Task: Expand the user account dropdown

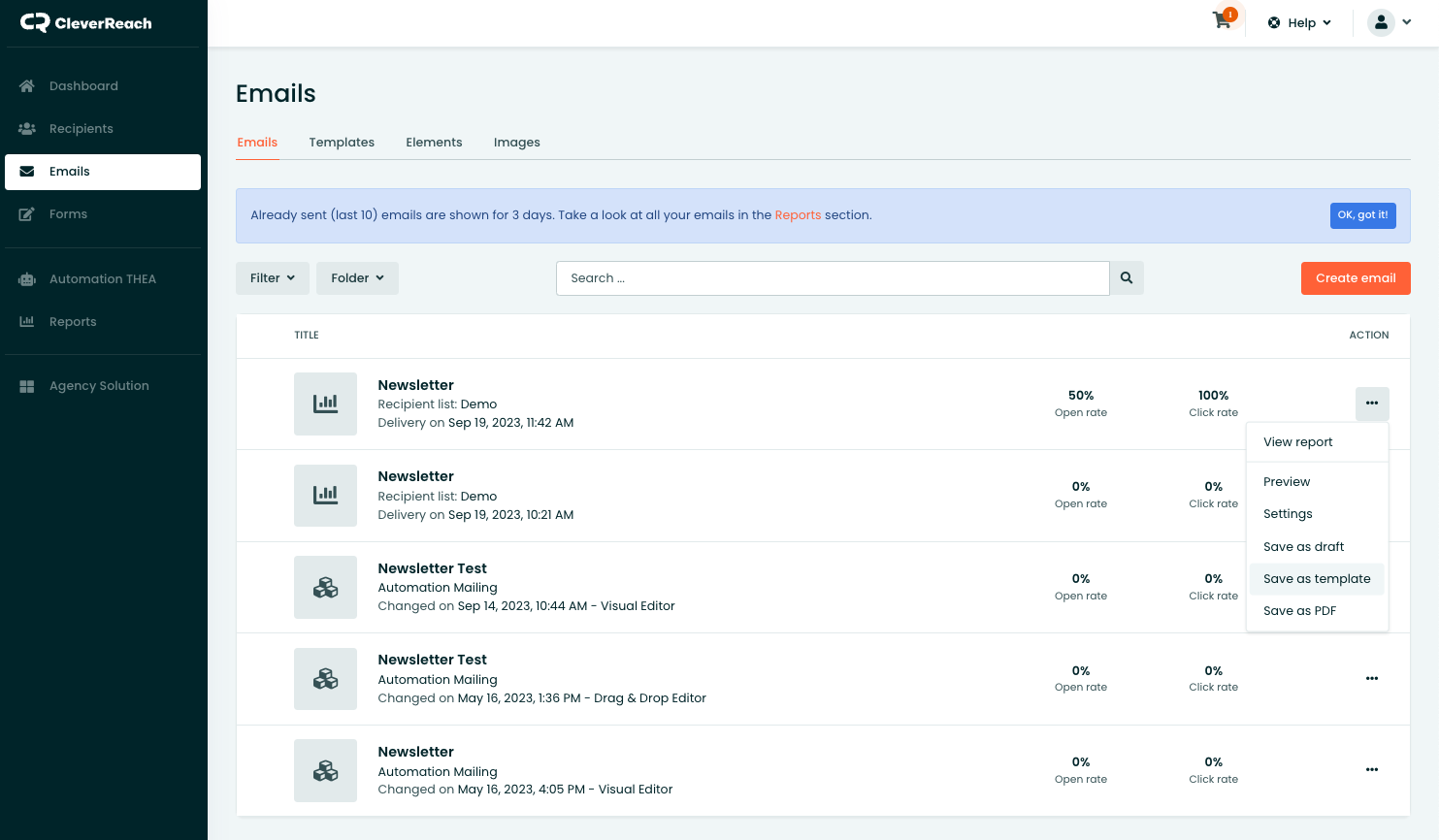Action: 1390,21
